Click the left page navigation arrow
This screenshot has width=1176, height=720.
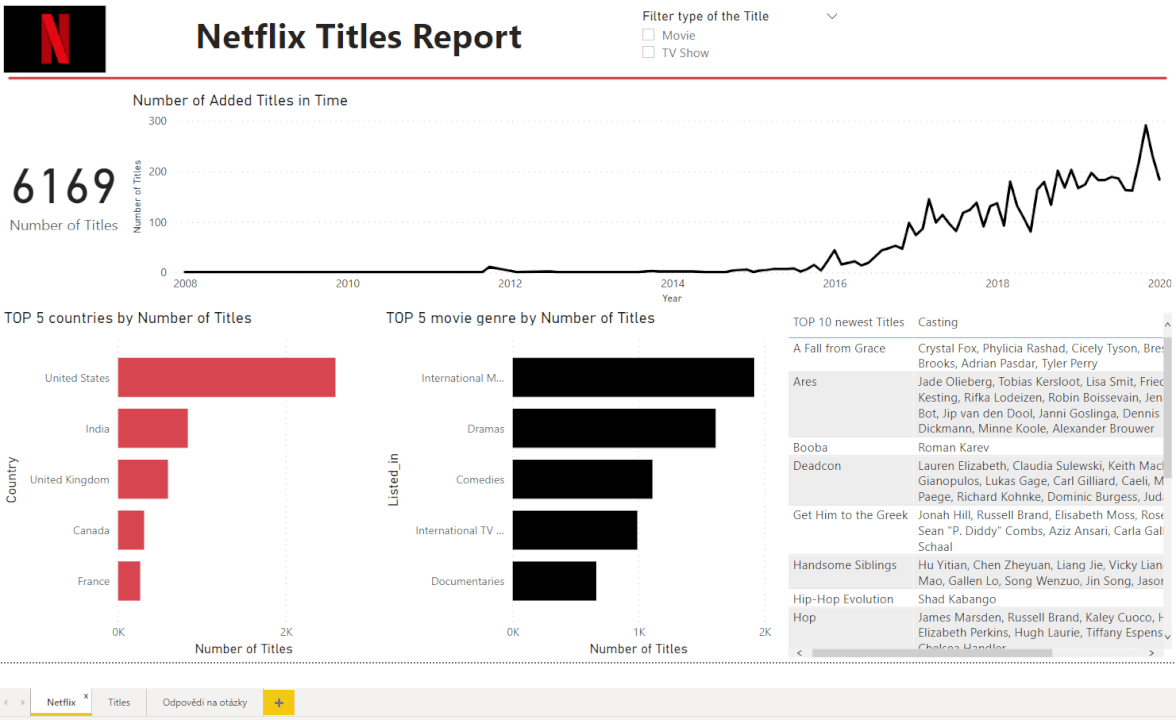[x=8, y=702]
